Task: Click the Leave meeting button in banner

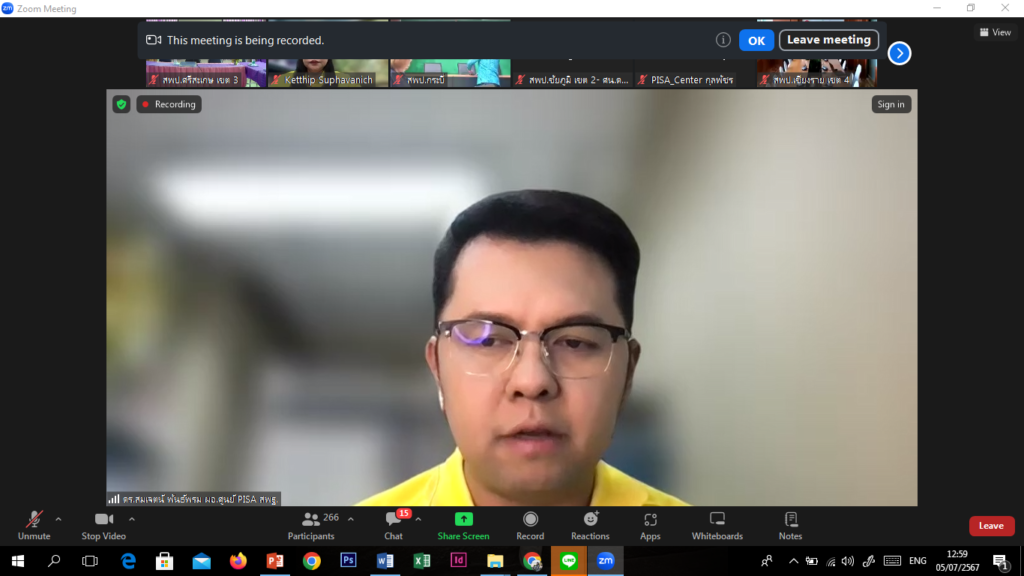Action: click(x=828, y=40)
